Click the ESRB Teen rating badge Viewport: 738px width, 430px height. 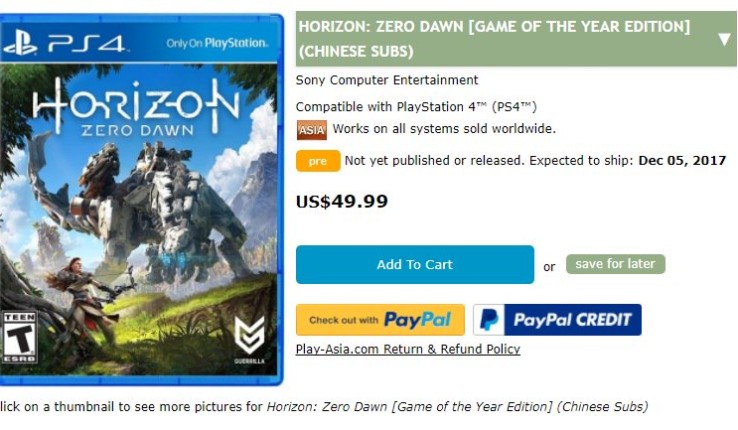tap(17, 340)
